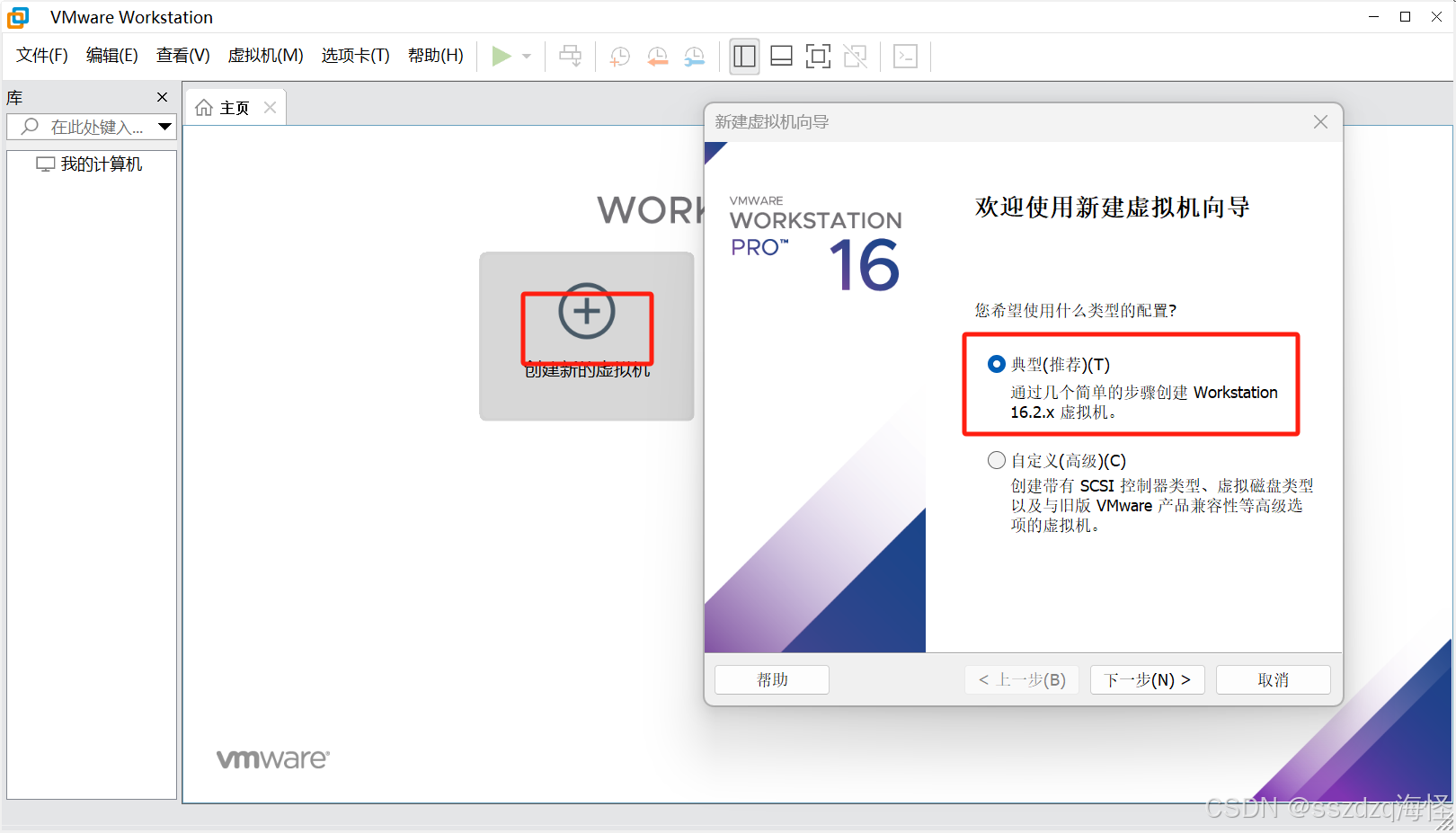Click Send Ctrl+Alt+Del toolbar icon
The image size is (1456, 833).
click(570, 56)
